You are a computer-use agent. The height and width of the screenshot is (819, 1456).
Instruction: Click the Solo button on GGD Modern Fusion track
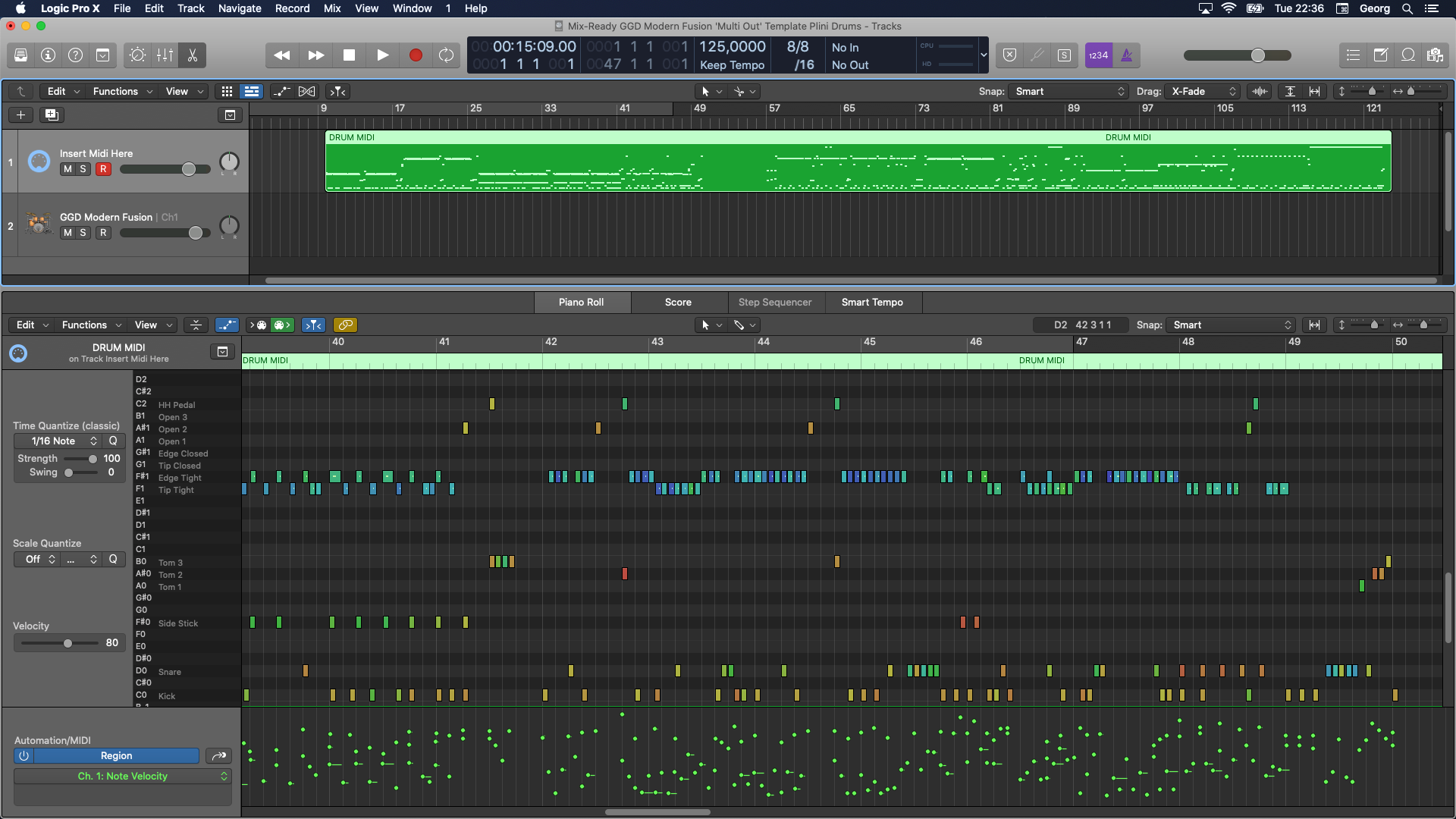click(x=82, y=232)
